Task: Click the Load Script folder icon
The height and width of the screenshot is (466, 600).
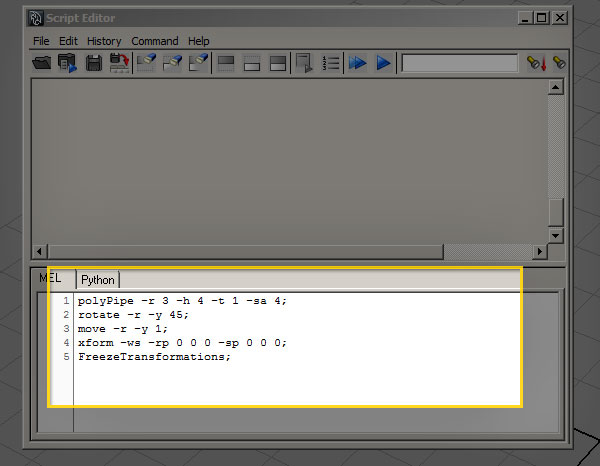Action: (42, 63)
